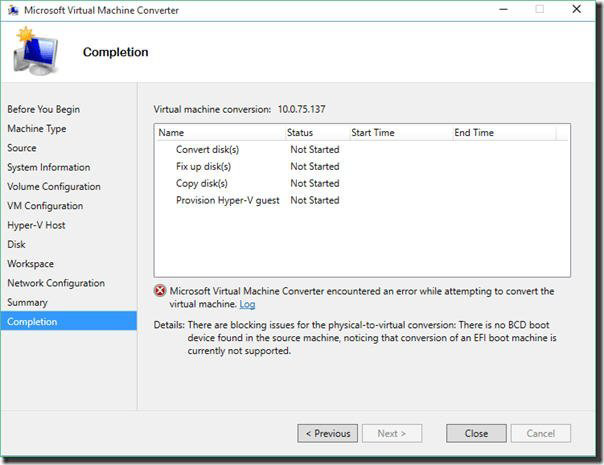The image size is (604, 465).
Task: Go back with the Previous button
Action: tap(327, 433)
